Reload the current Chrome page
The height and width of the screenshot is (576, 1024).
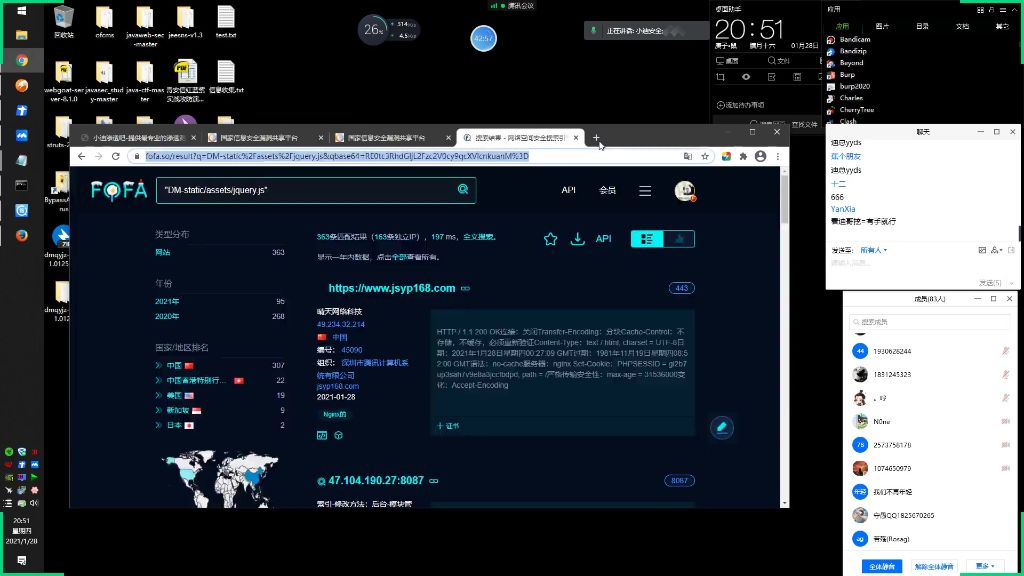pyautogui.click(x=116, y=156)
